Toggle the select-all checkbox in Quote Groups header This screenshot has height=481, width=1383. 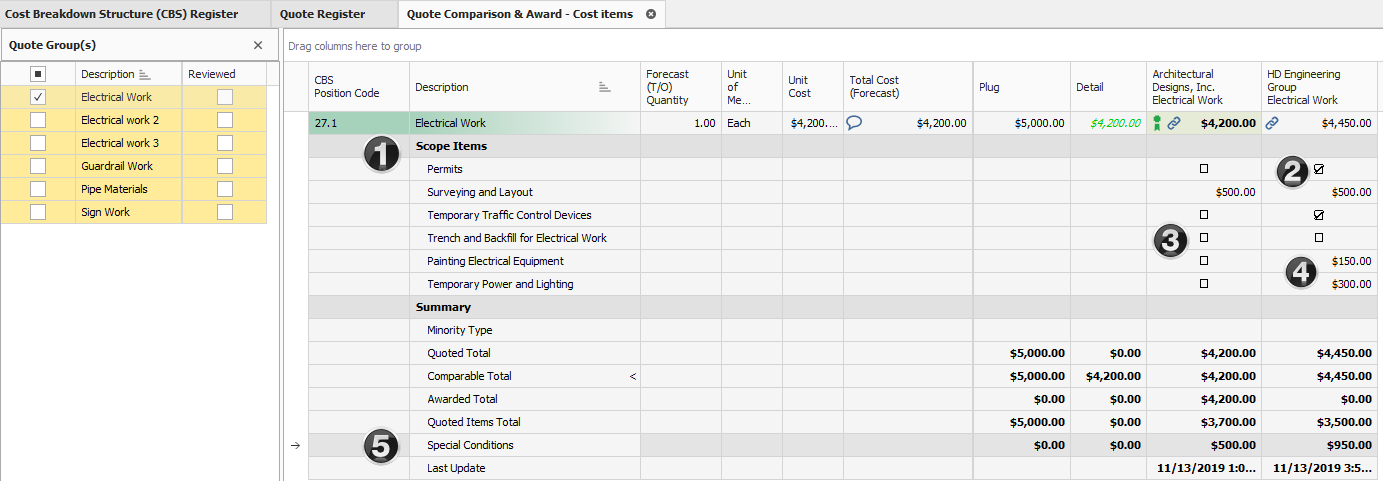pyautogui.click(x=38, y=74)
